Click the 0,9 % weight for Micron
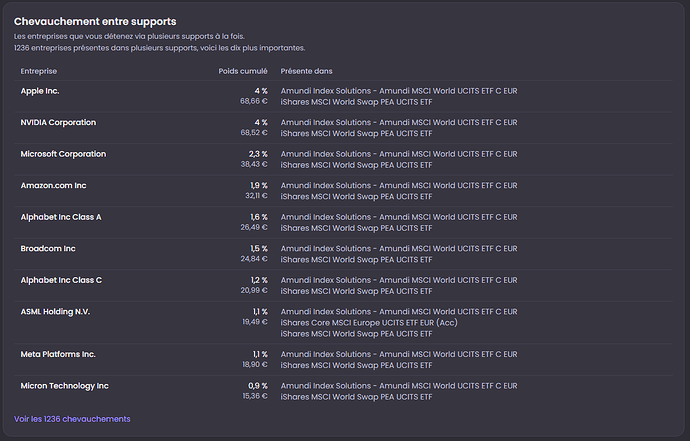This screenshot has width=690, height=441. pos(258,386)
